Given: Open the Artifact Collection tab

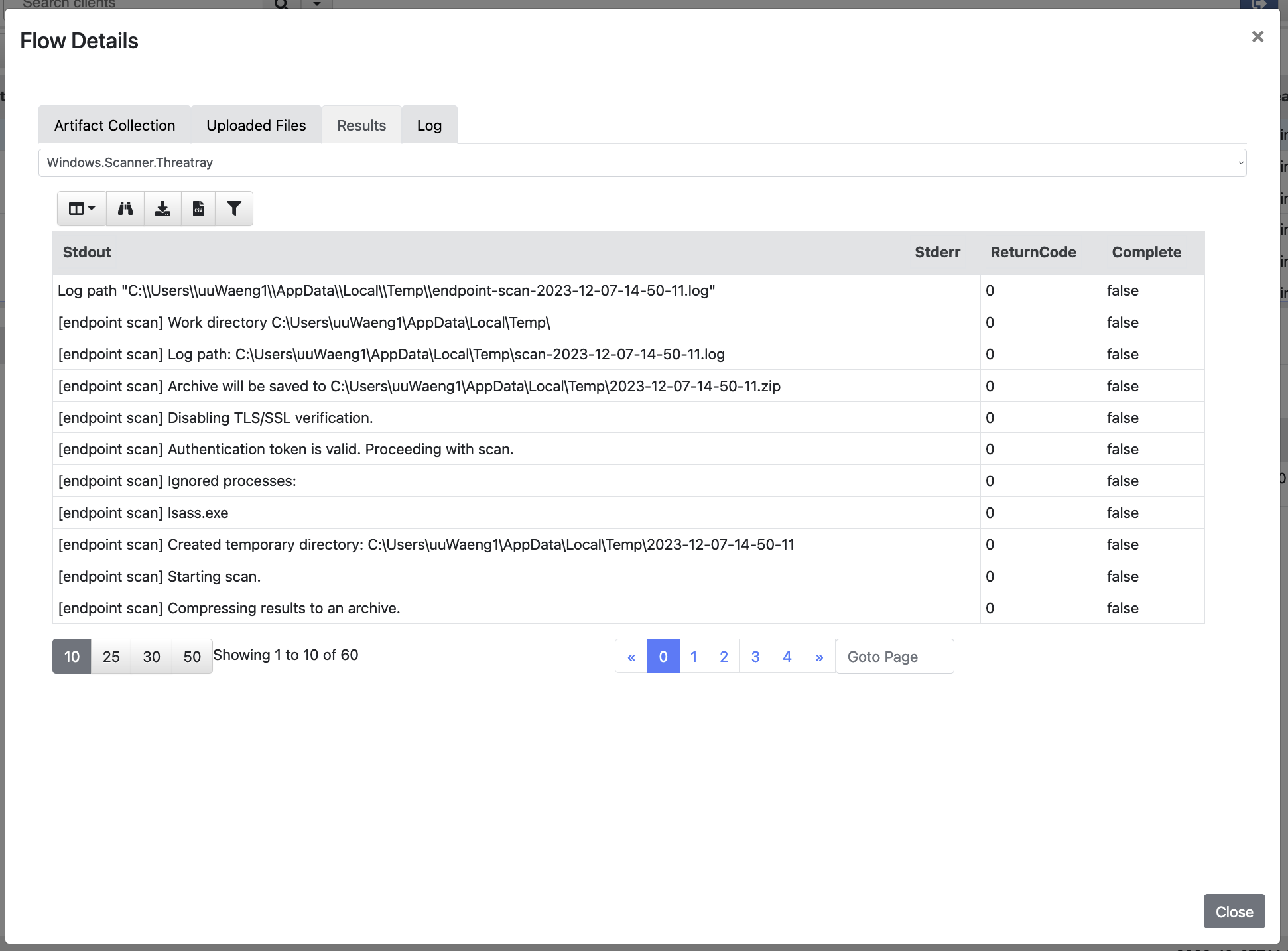Looking at the screenshot, I should [x=114, y=125].
